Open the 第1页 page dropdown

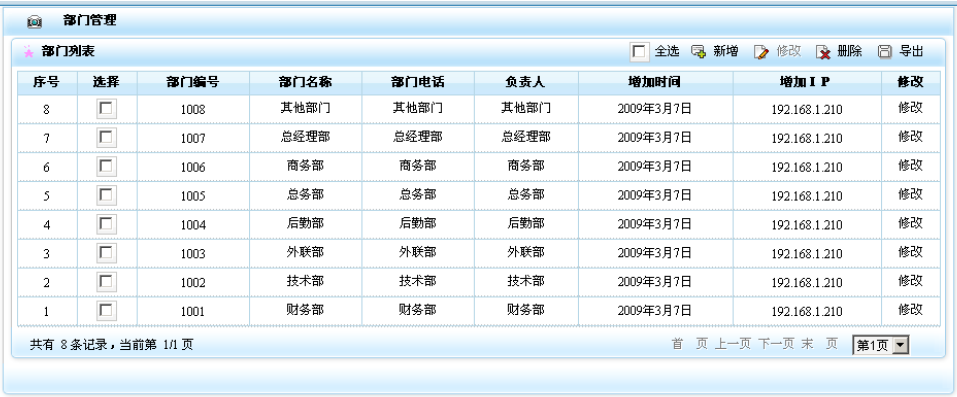tap(881, 346)
